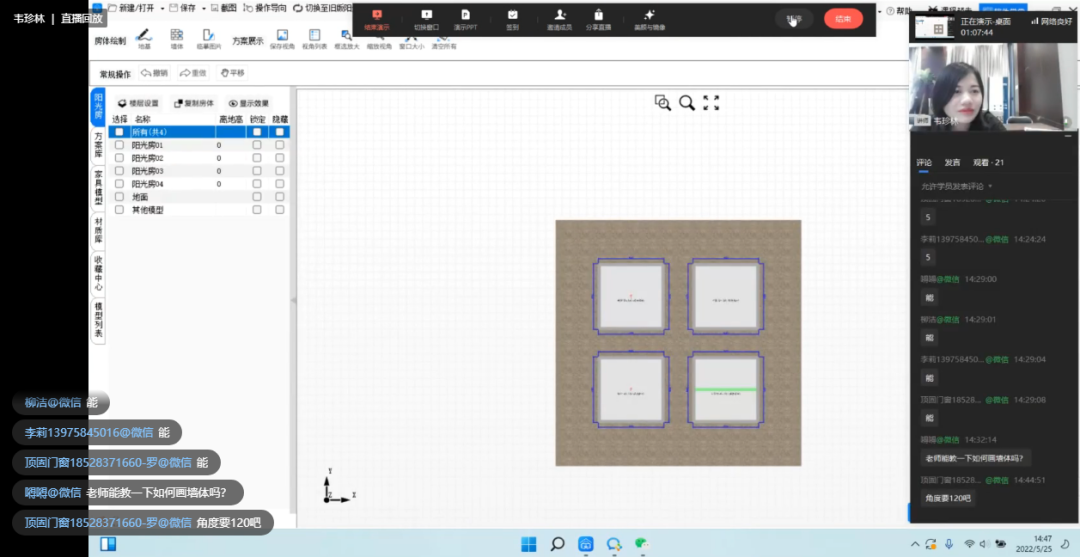Image resolution: width=1080 pixels, height=557 pixels.
Task: Open the 评论 comments tab
Action: point(924,162)
